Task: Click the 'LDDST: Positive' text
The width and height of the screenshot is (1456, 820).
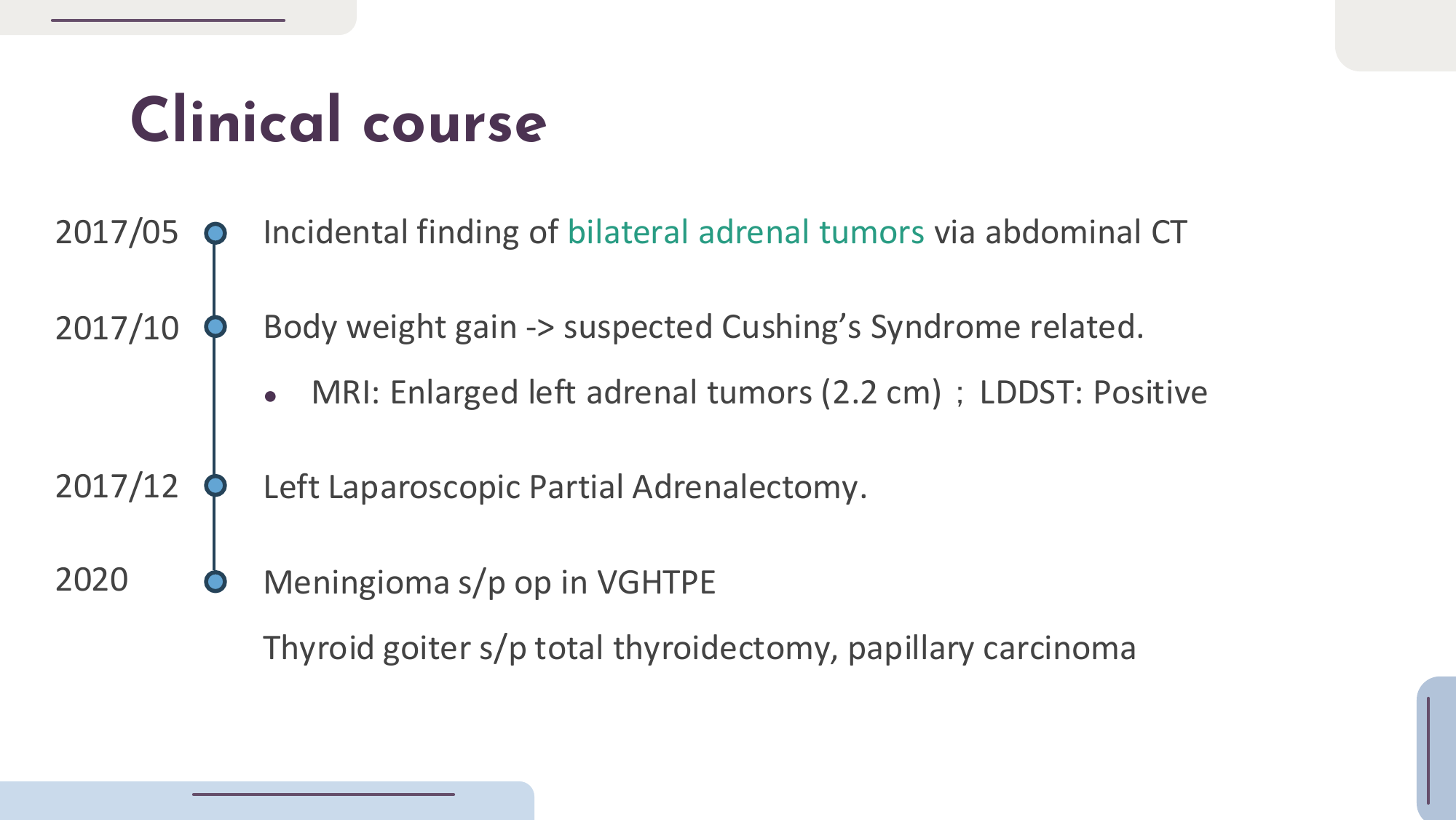Action: 1093,393
